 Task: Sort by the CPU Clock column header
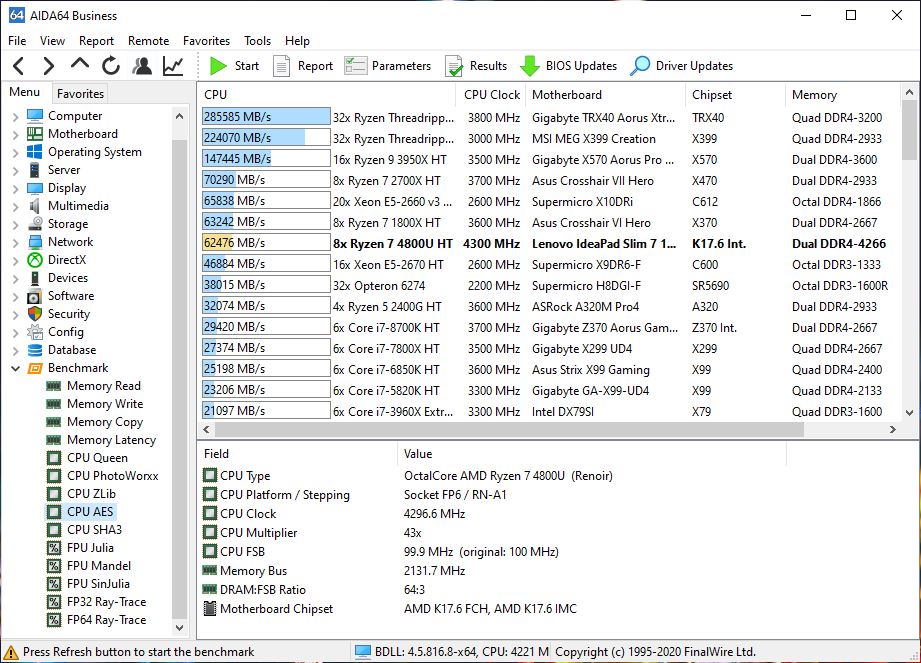pyautogui.click(x=491, y=95)
